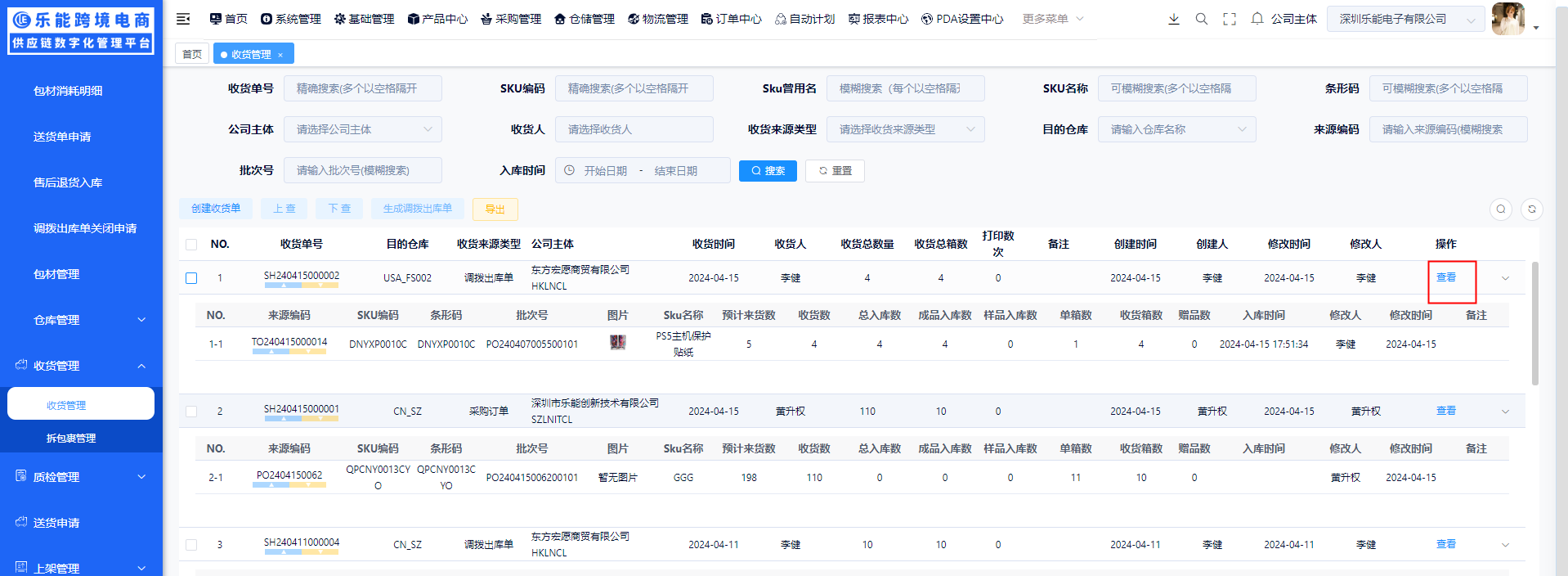Check the select-all checkbox in table header

(x=191, y=245)
